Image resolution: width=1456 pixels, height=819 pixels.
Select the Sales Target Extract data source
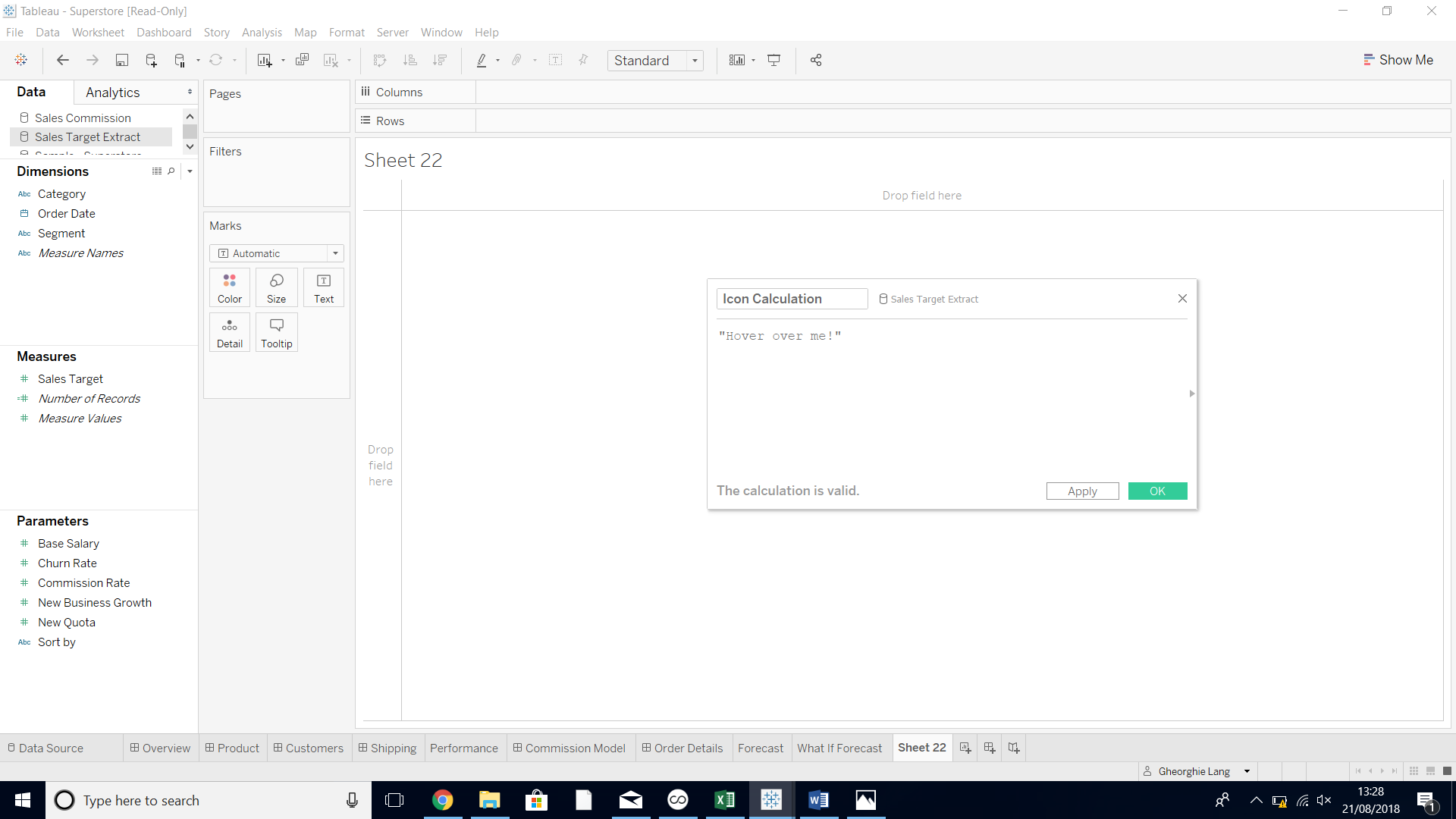tap(89, 136)
